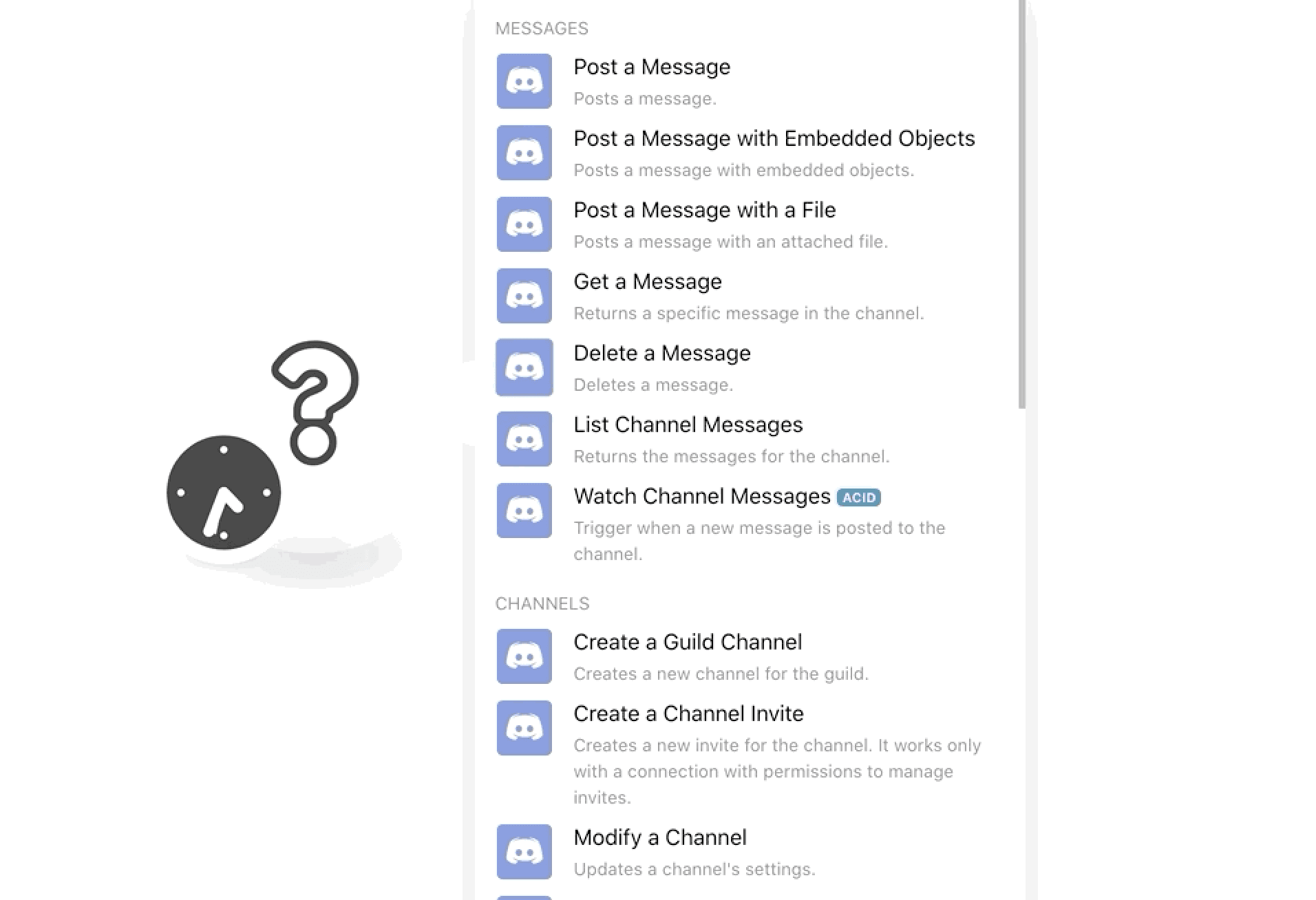Click the Discord icon beside Watch Channel Messages
The height and width of the screenshot is (900, 1316).
coord(524,510)
